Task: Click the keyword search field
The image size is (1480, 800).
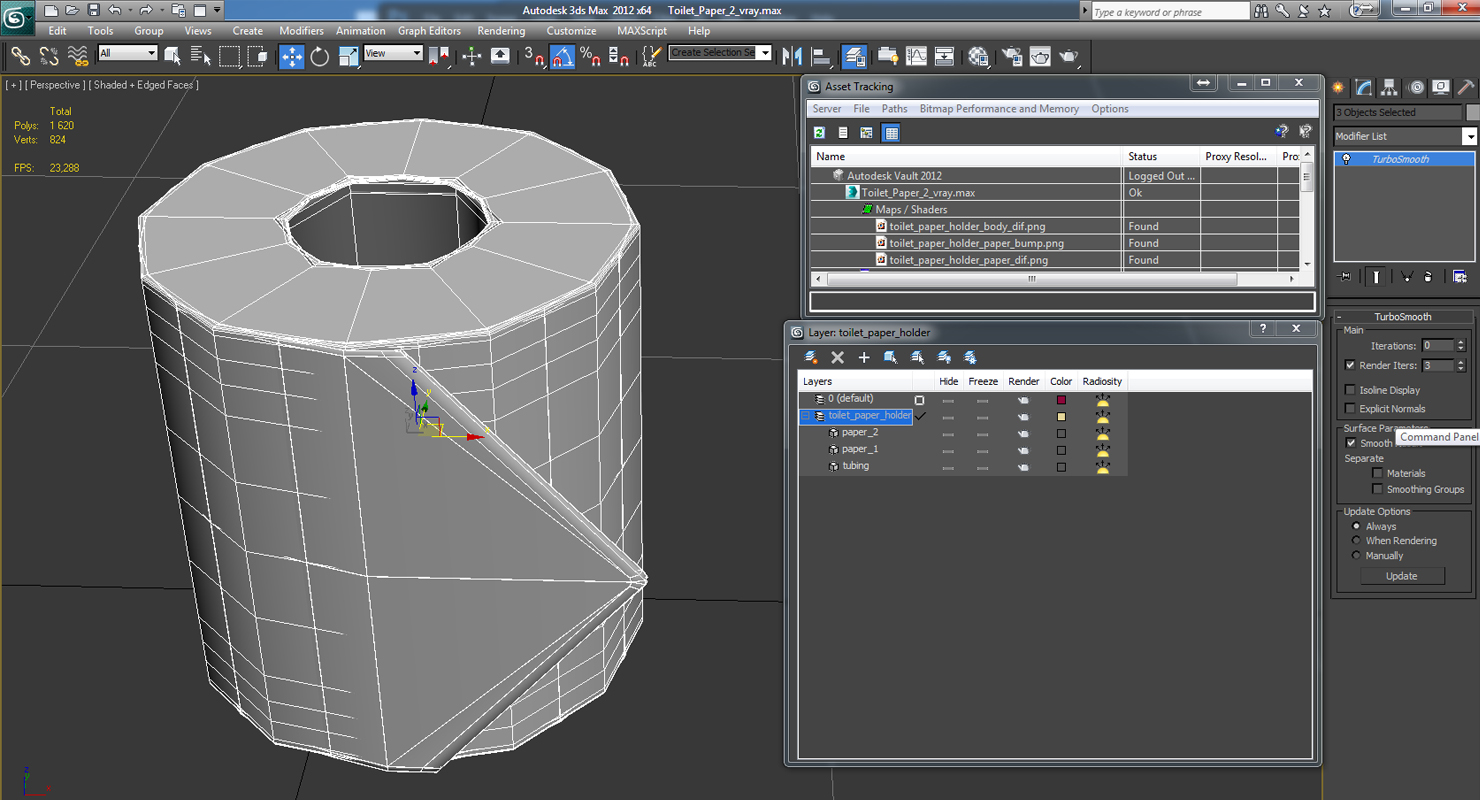Action: pyautogui.click(x=1169, y=12)
